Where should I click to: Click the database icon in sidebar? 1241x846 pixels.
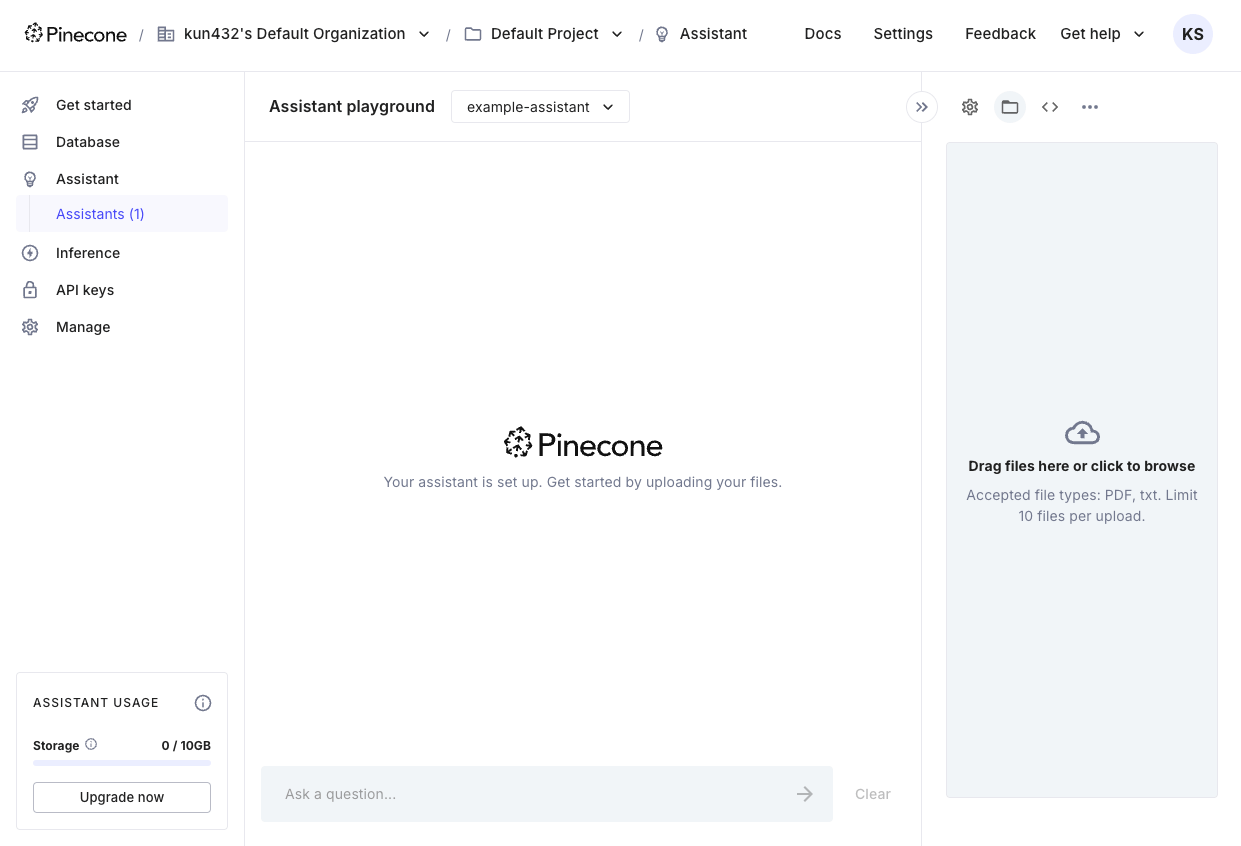pos(30,142)
